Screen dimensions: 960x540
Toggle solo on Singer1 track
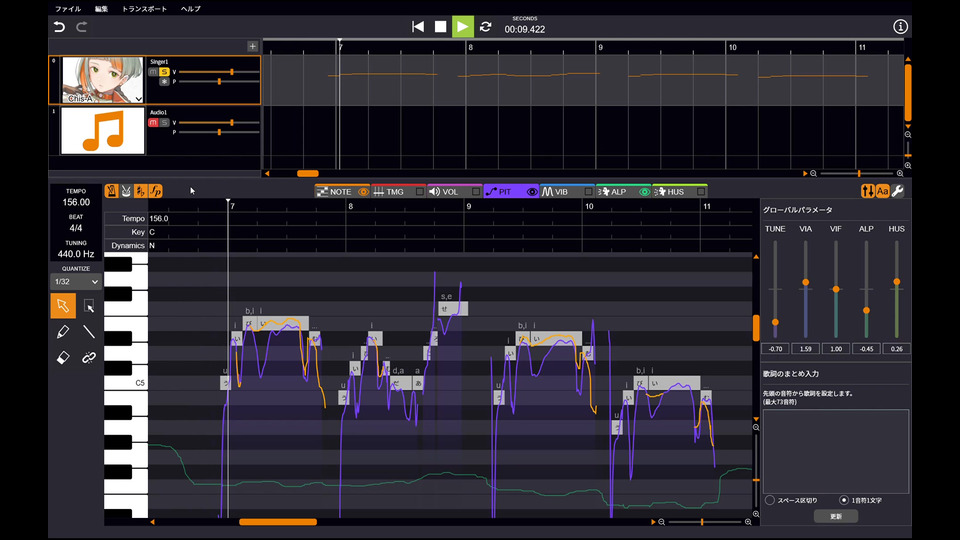[164, 72]
